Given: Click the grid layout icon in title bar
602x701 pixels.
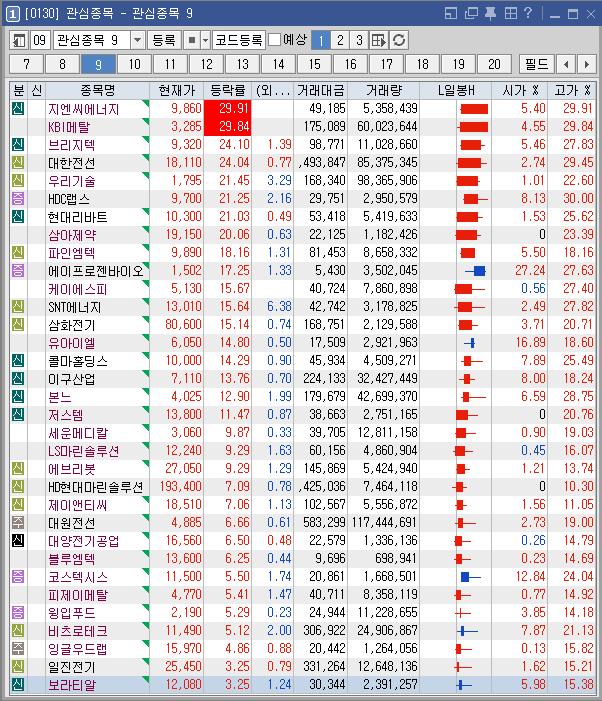Looking at the screenshot, I should coord(510,13).
